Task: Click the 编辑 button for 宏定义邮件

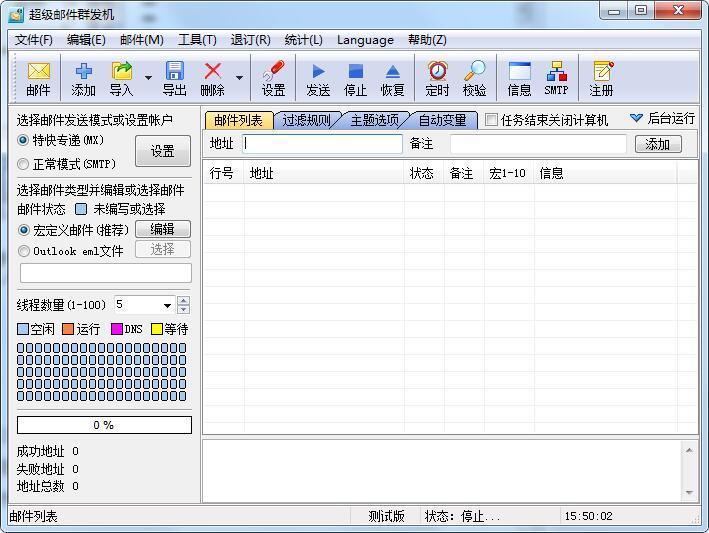Action: (162, 229)
